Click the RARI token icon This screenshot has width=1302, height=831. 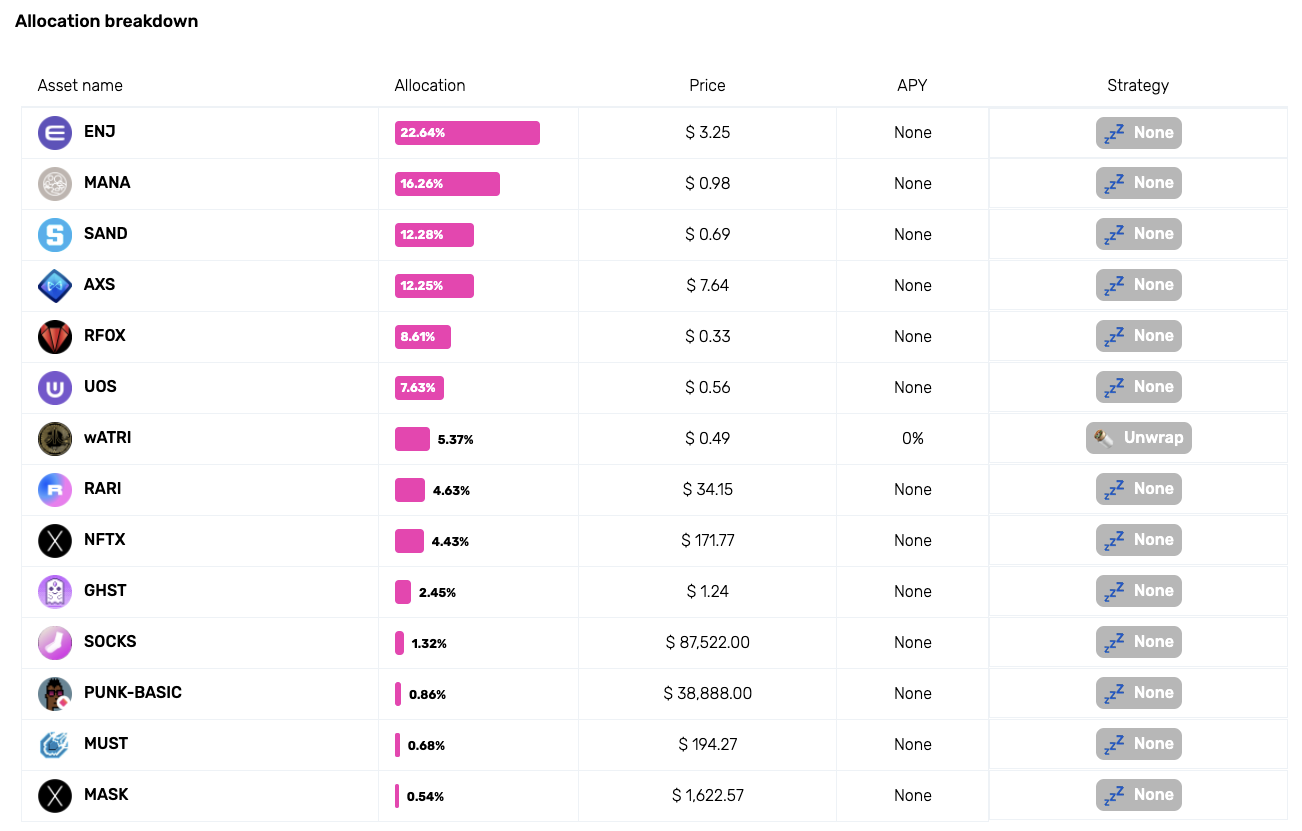(55, 490)
